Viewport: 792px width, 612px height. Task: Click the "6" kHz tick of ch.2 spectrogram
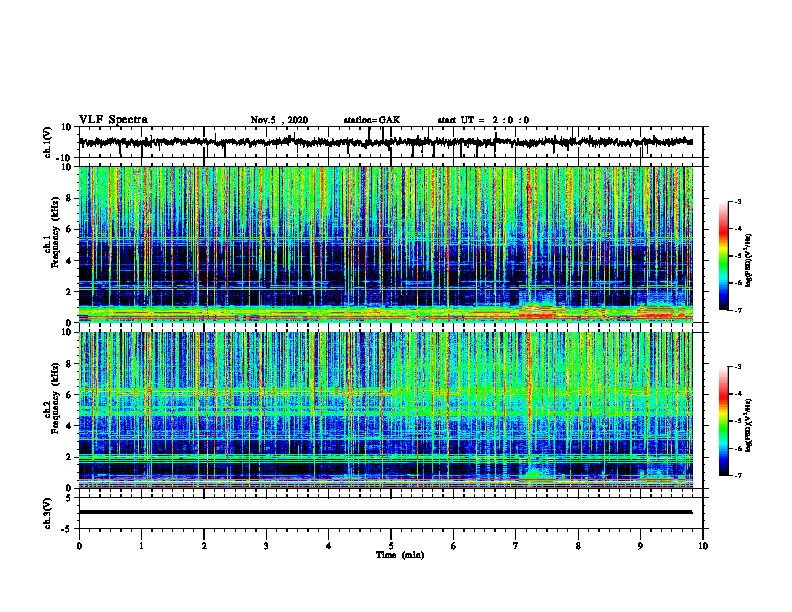coord(69,395)
